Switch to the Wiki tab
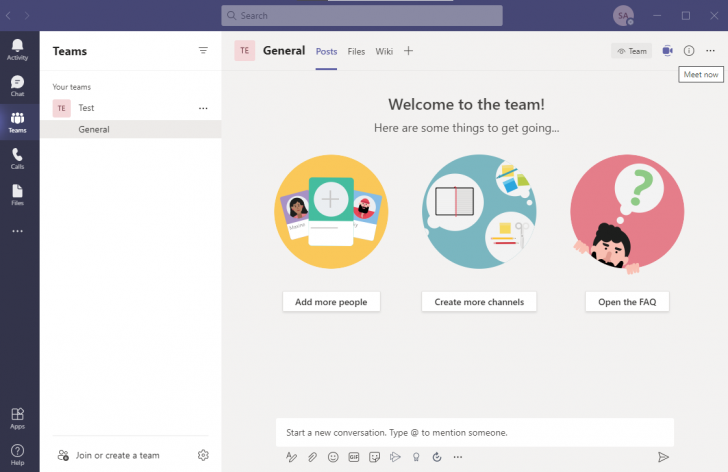Image resolution: width=728 pixels, height=472 pixels. point(384,52)
